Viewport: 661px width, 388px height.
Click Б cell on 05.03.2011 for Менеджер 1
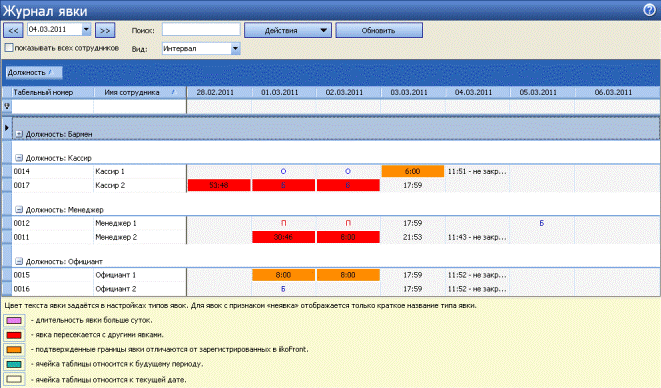(542, 223)
